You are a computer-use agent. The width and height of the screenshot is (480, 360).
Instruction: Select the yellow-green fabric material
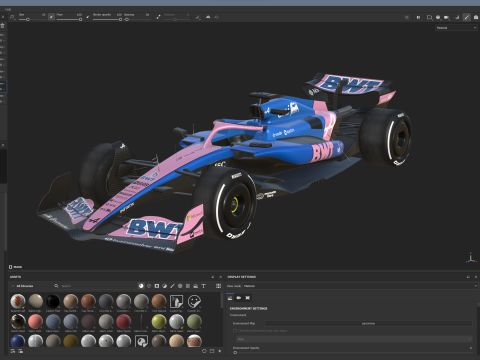[159, 322]
